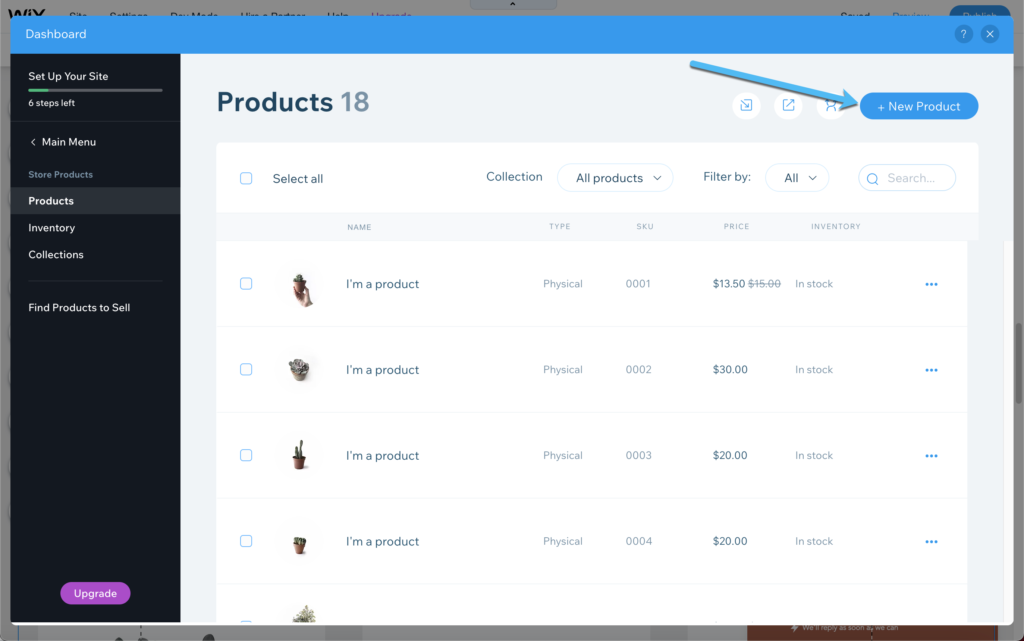
Task: Add a product with New Product button
Action: (x=919, y=106)
